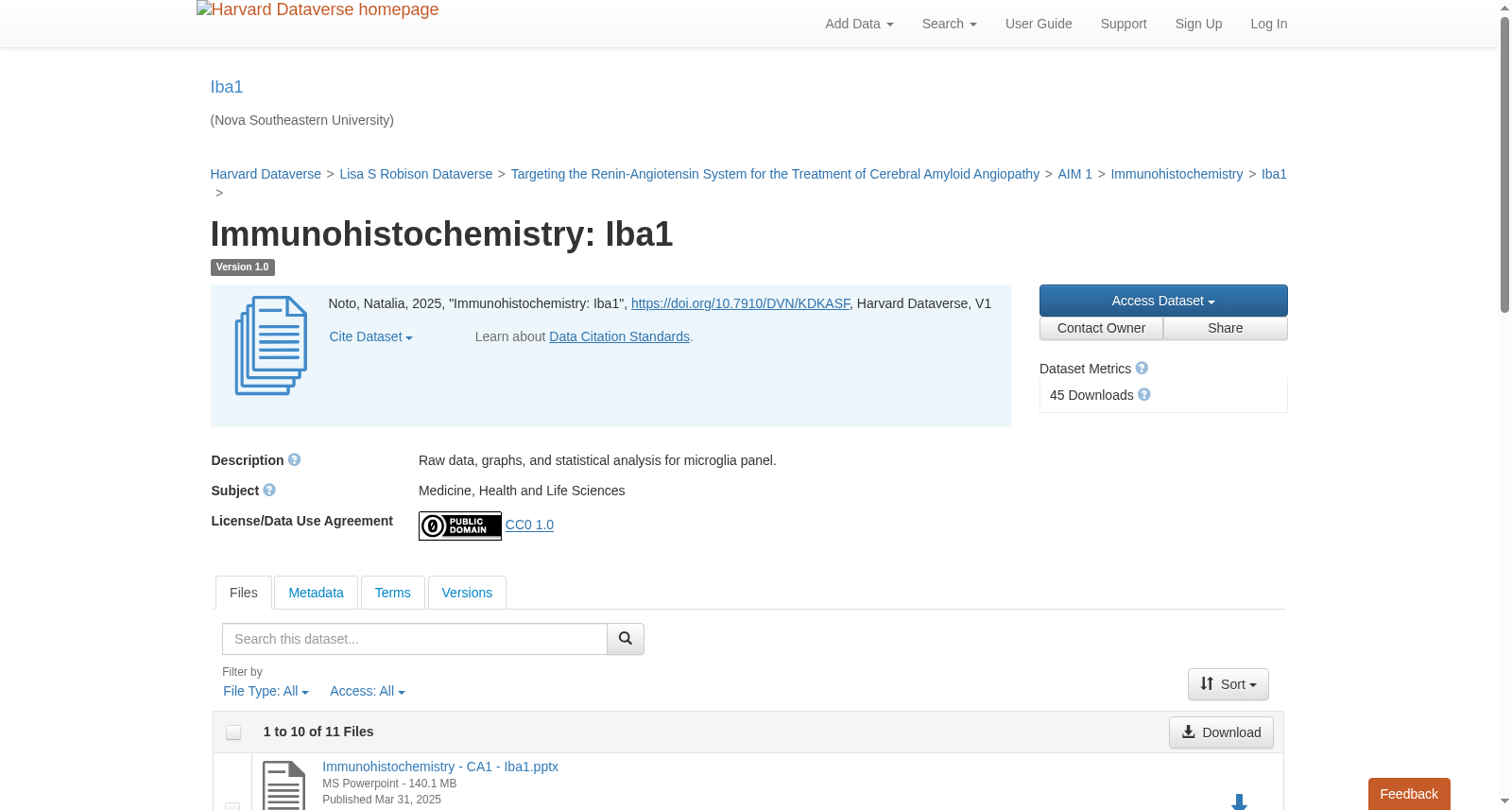Click Log In in navbar
The height and width of the screenshot is (810, 1512).
coord(1269,24)
